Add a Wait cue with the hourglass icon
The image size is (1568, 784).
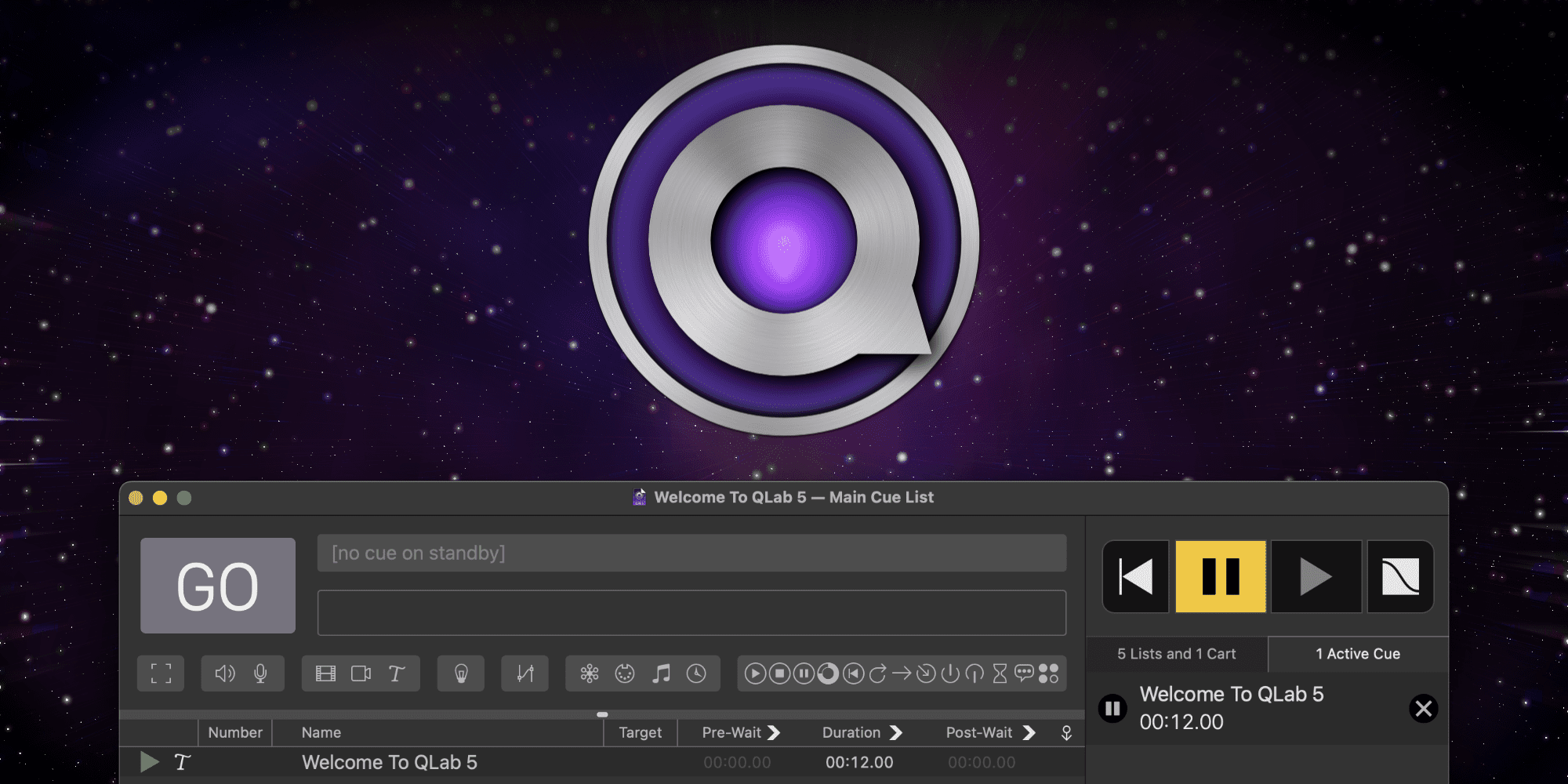(1000, 673)
